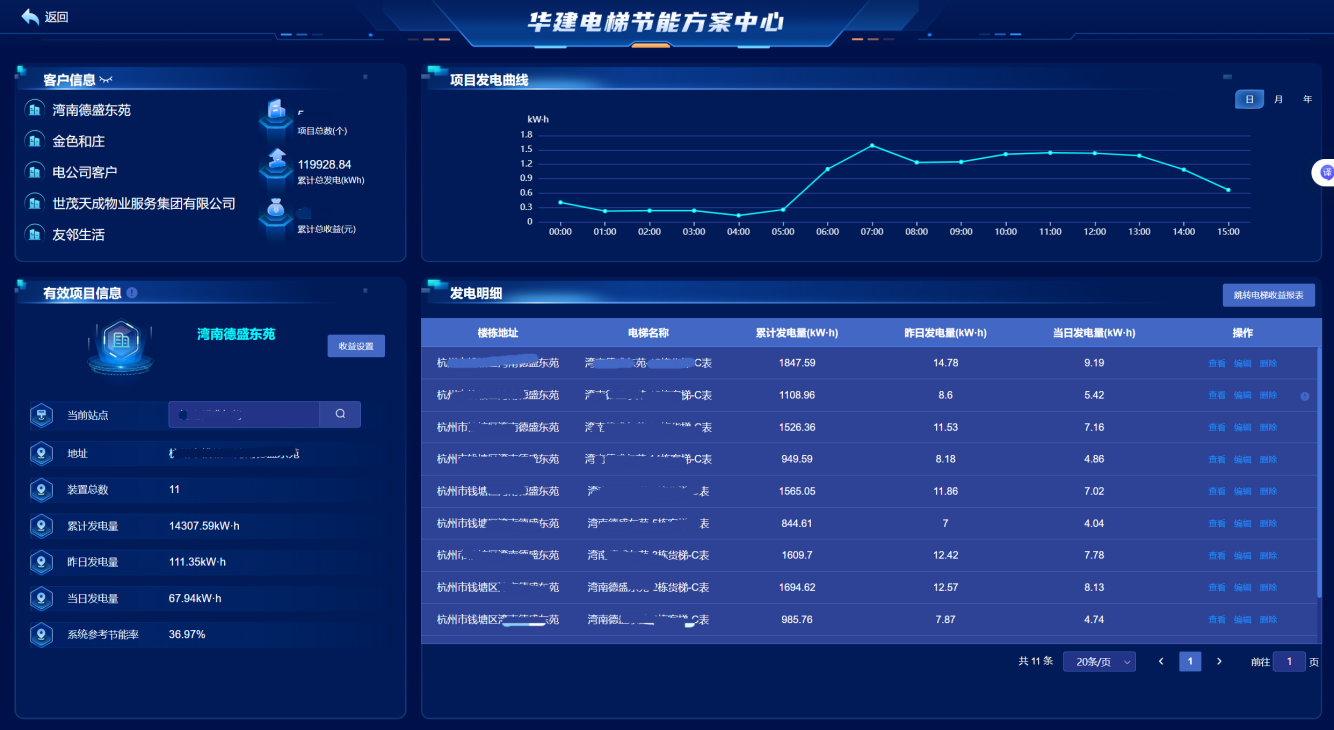Click the 电梯名称 column header

(648, 333)
